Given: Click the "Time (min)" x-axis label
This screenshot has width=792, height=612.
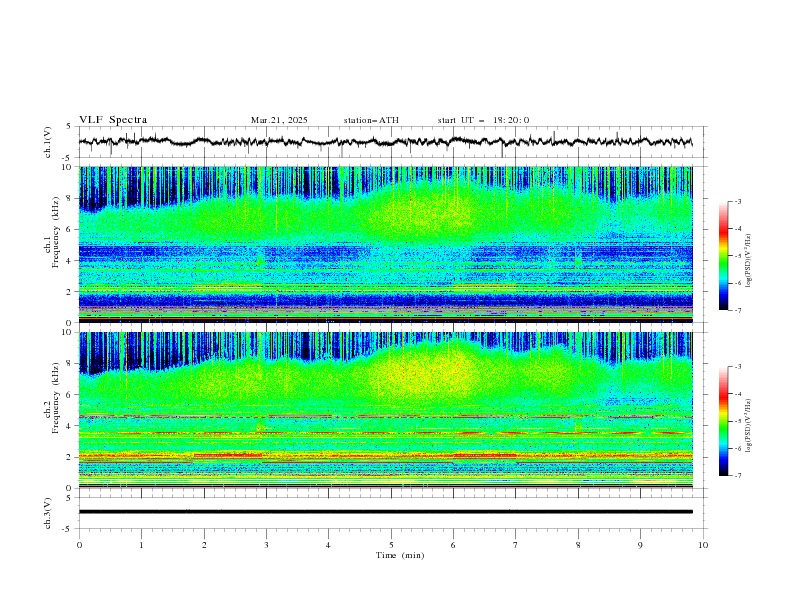Looking at the screenshot, I should pyautogui.click(x=400, y=555).
